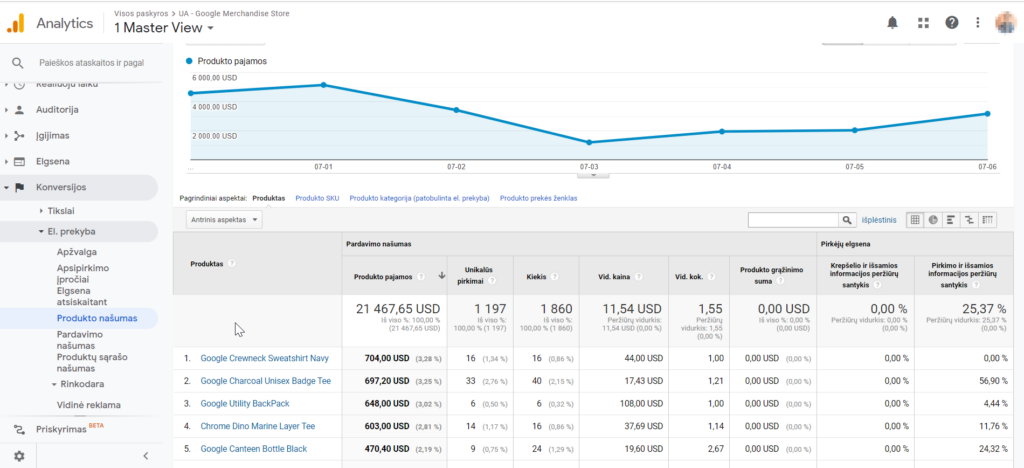Image resolution: width=1024 pixels, height=468 pixels.
Task: Click help icon next to Kiekis header
Action: (554, 276)
